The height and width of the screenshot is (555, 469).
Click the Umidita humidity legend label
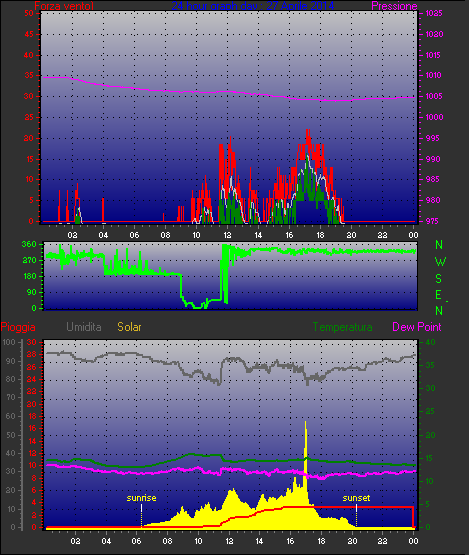coord(84,327)
